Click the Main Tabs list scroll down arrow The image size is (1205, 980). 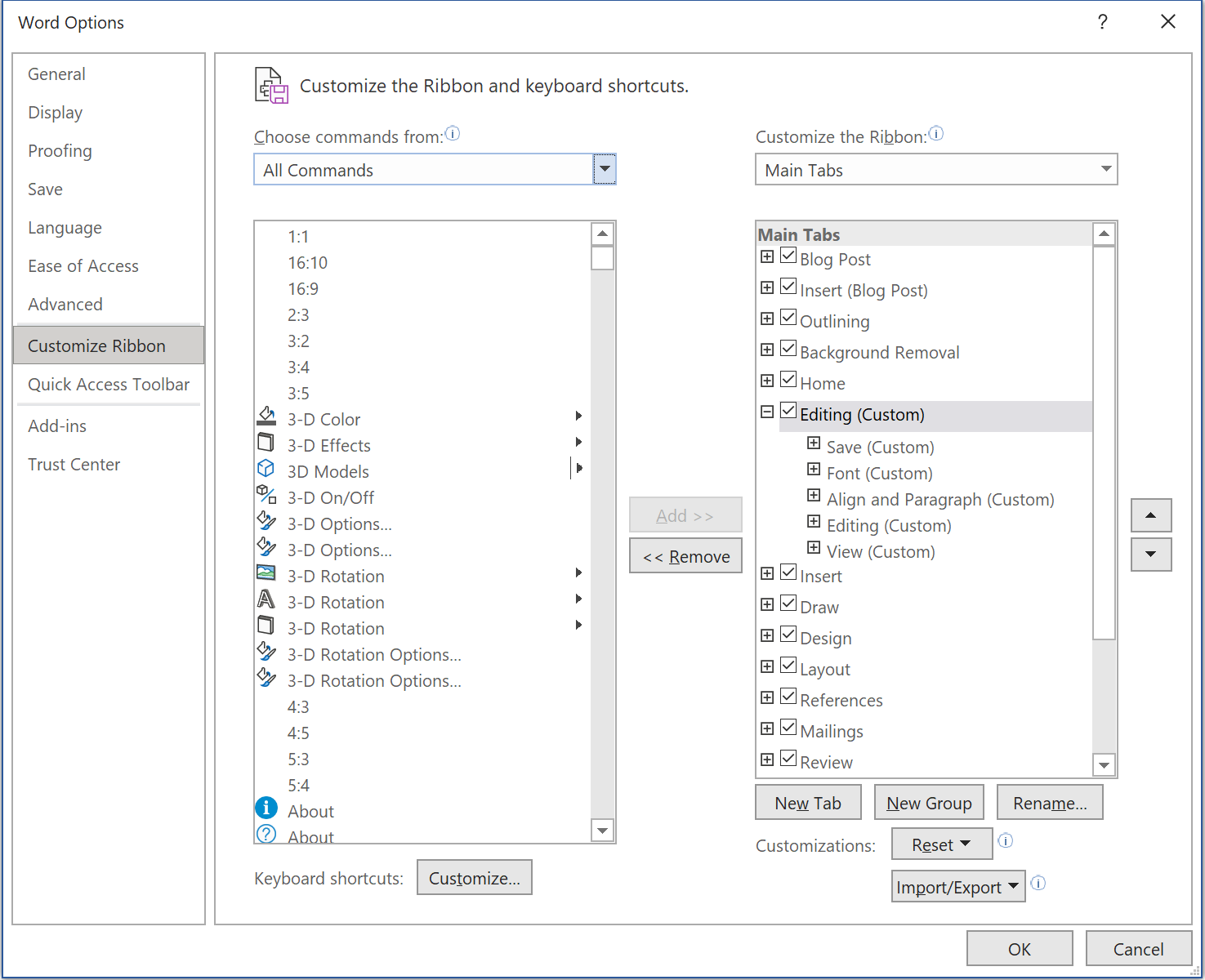point(1104,765)
